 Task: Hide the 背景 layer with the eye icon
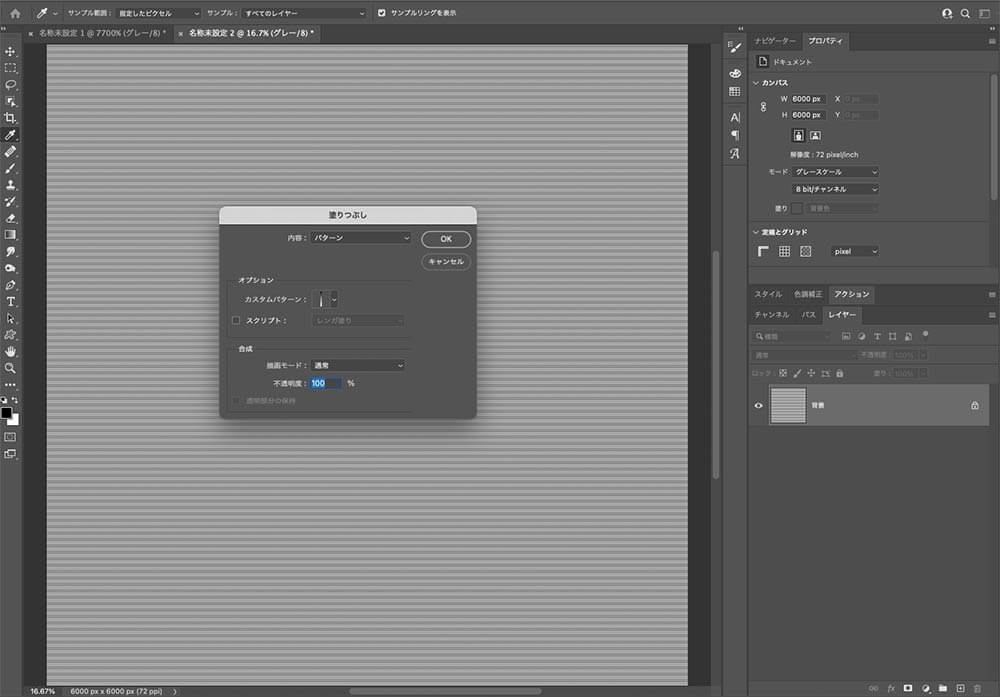pos(758,405)
